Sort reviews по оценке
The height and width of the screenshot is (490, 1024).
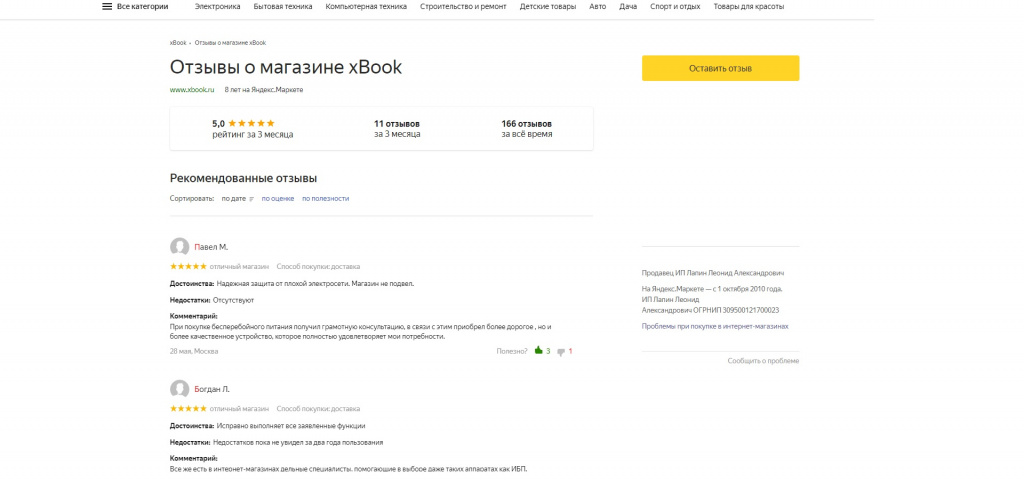coord(278,199)
